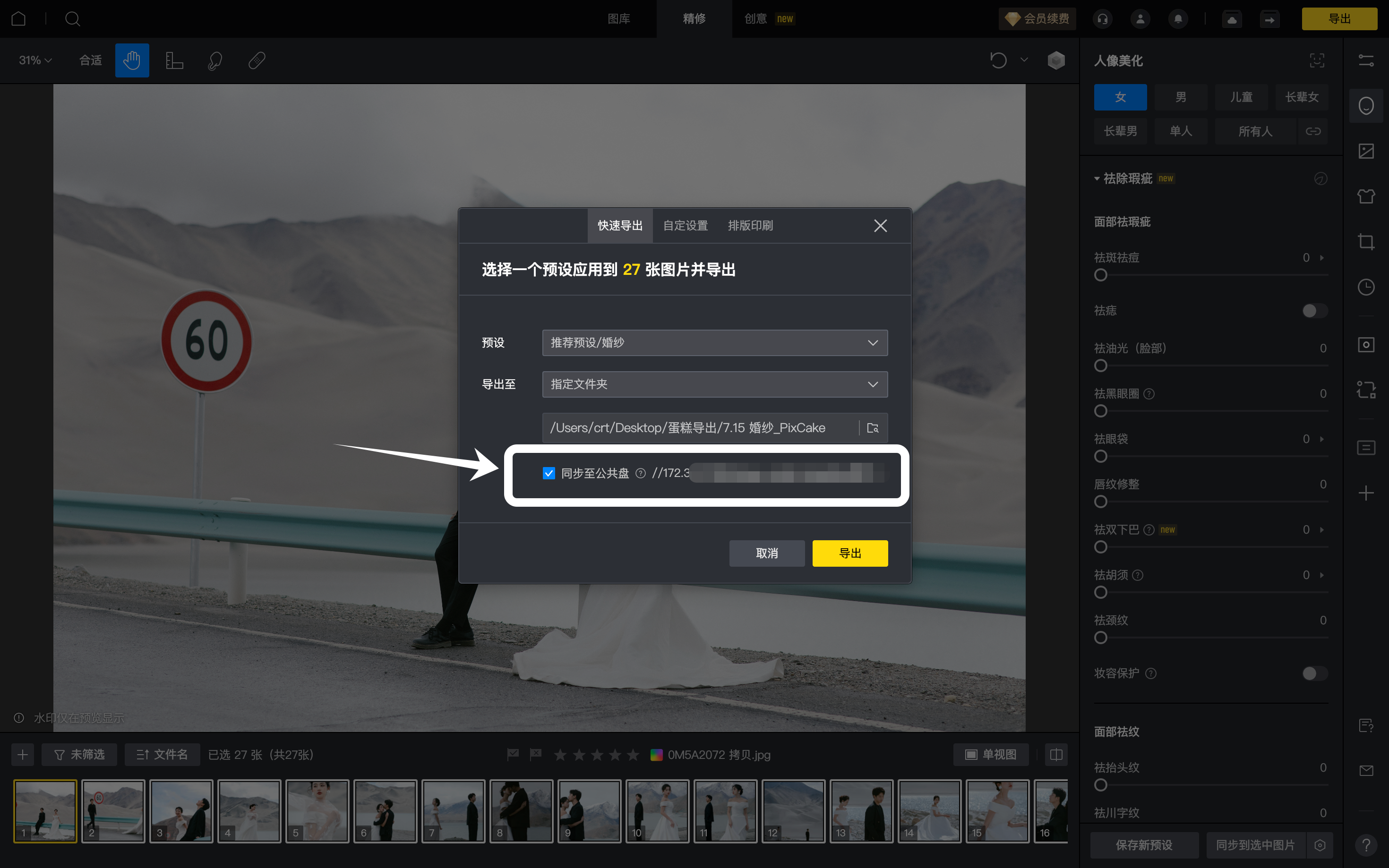Switch to the 排版印刷 tab
This screenshot has width=1389, height=868.
(x=750, y=226)
